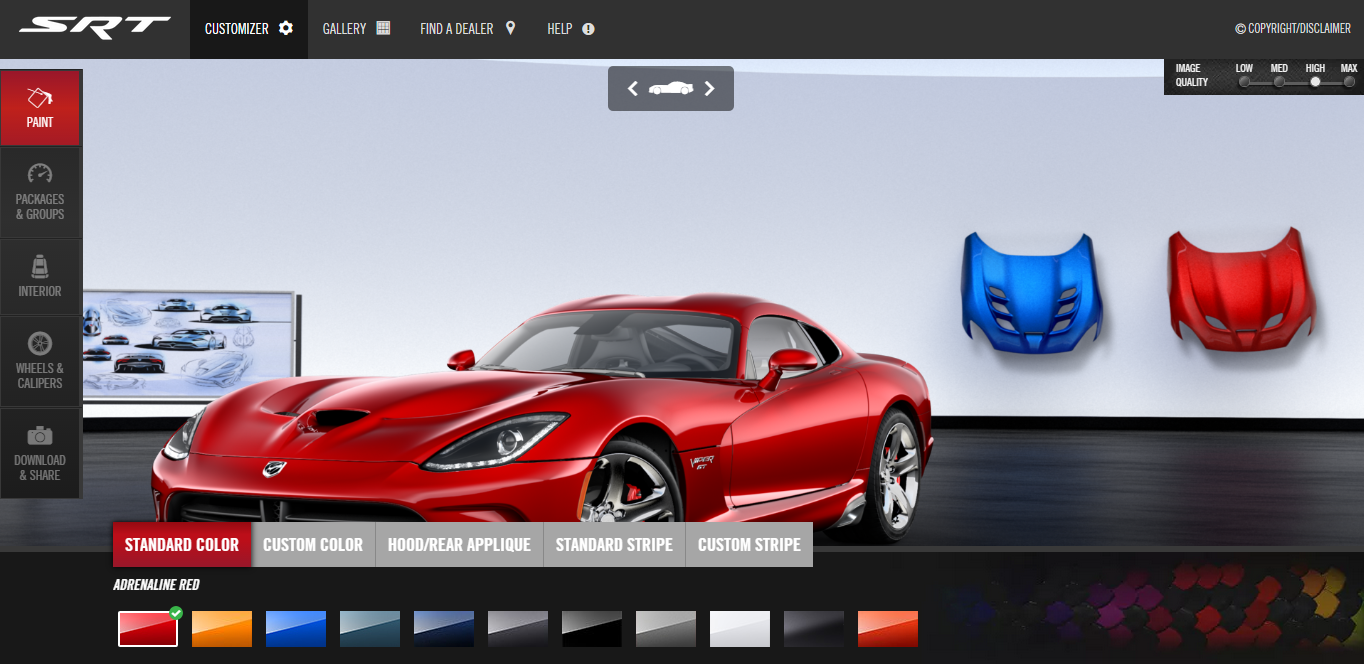The height and width of the screenshot is (664, 1364).
Task: Open Packages & Groups panel
Action: (40, 193)
